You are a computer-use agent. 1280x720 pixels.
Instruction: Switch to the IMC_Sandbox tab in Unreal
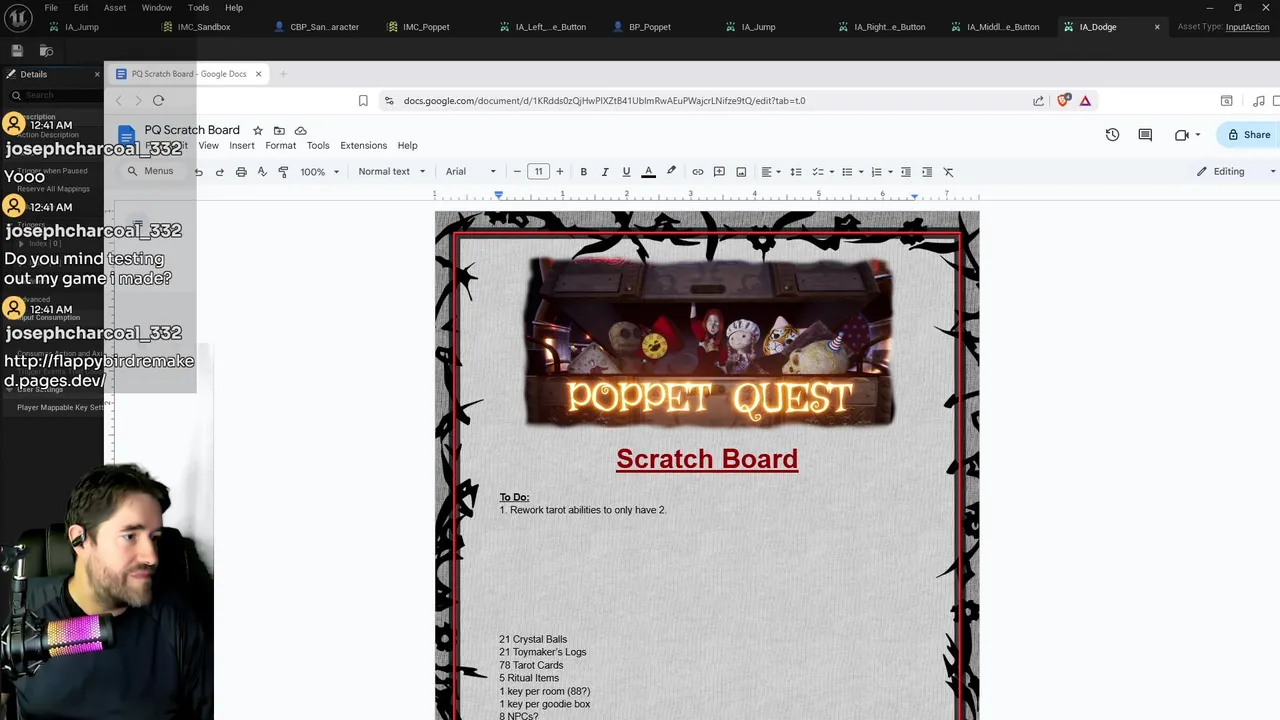point(204,27)
